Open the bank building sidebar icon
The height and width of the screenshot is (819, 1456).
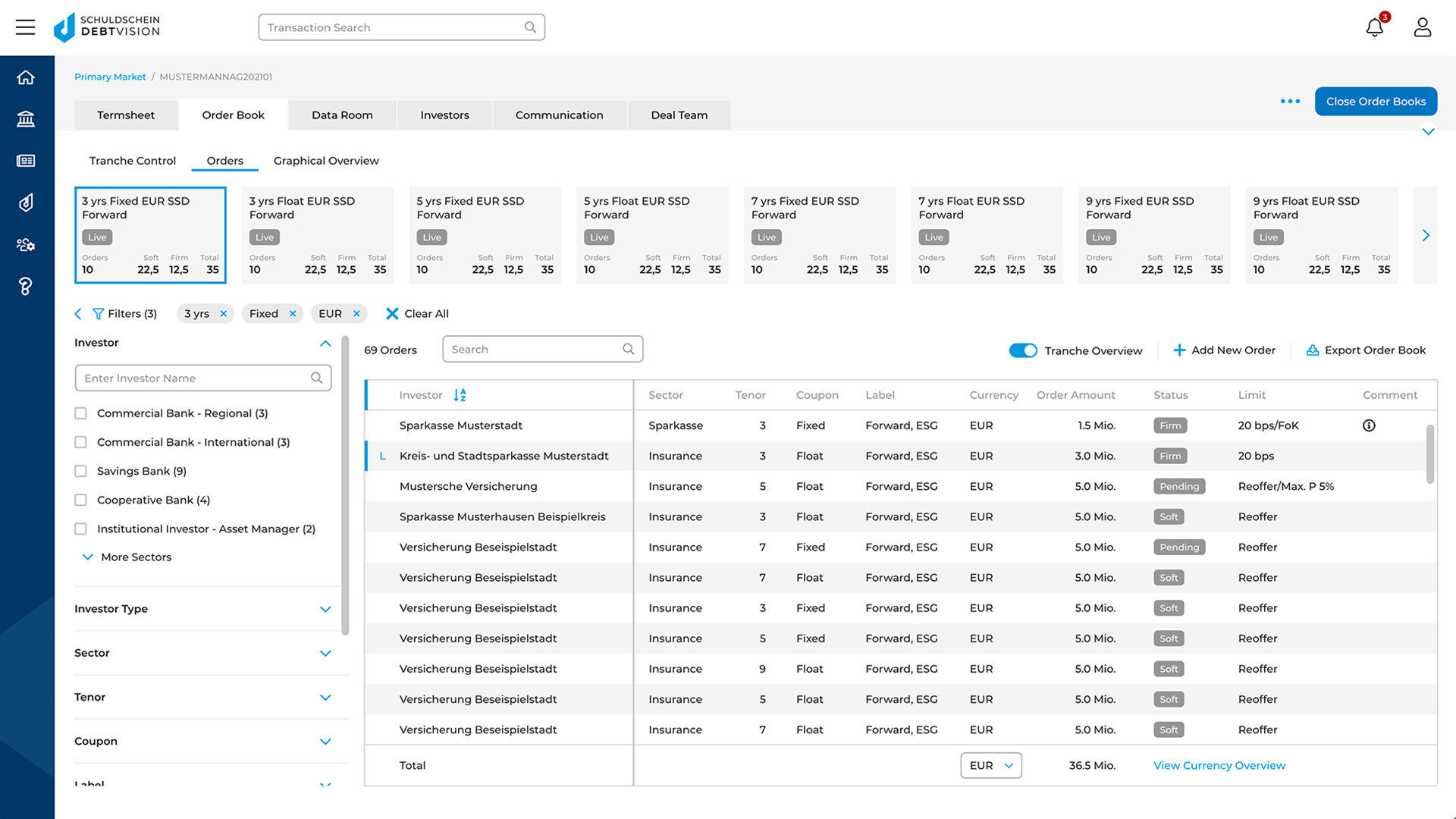pos(26,119)
